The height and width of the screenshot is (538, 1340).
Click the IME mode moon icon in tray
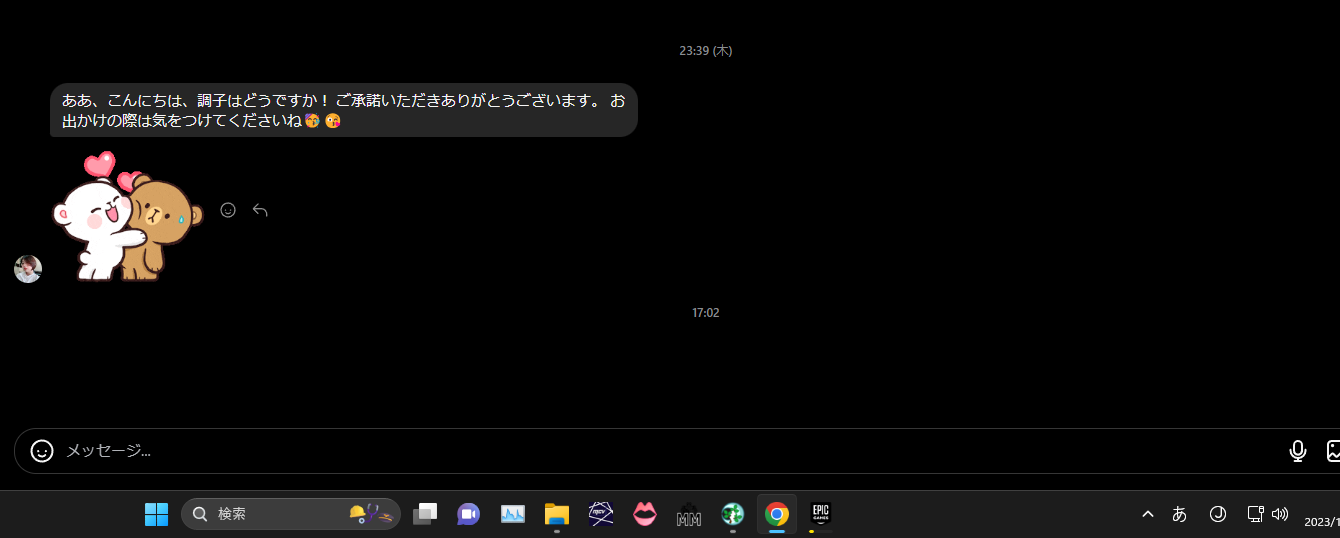tap(1218, 514)
